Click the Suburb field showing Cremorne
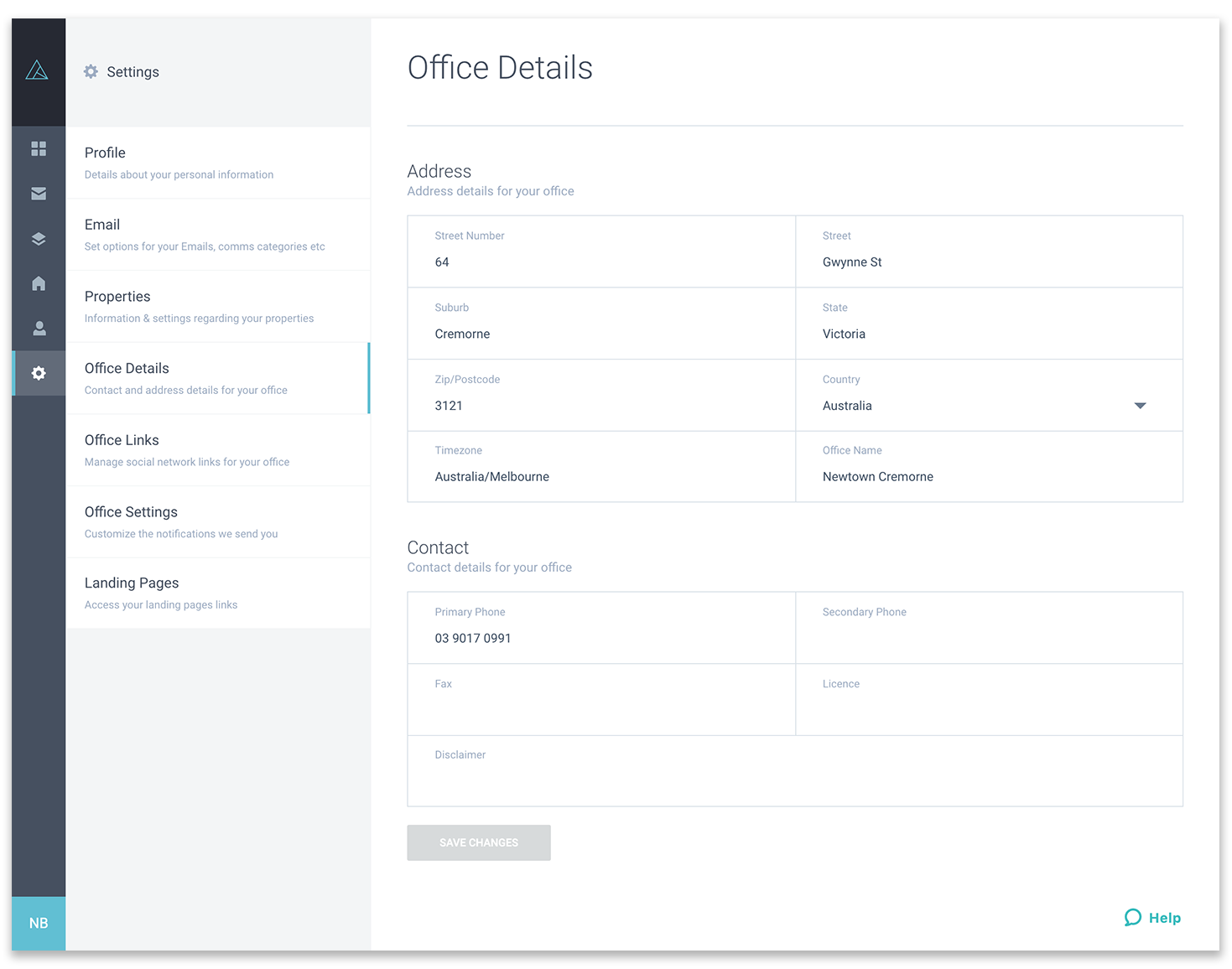Screen dimensions: 1232x969 pos(601,324)
